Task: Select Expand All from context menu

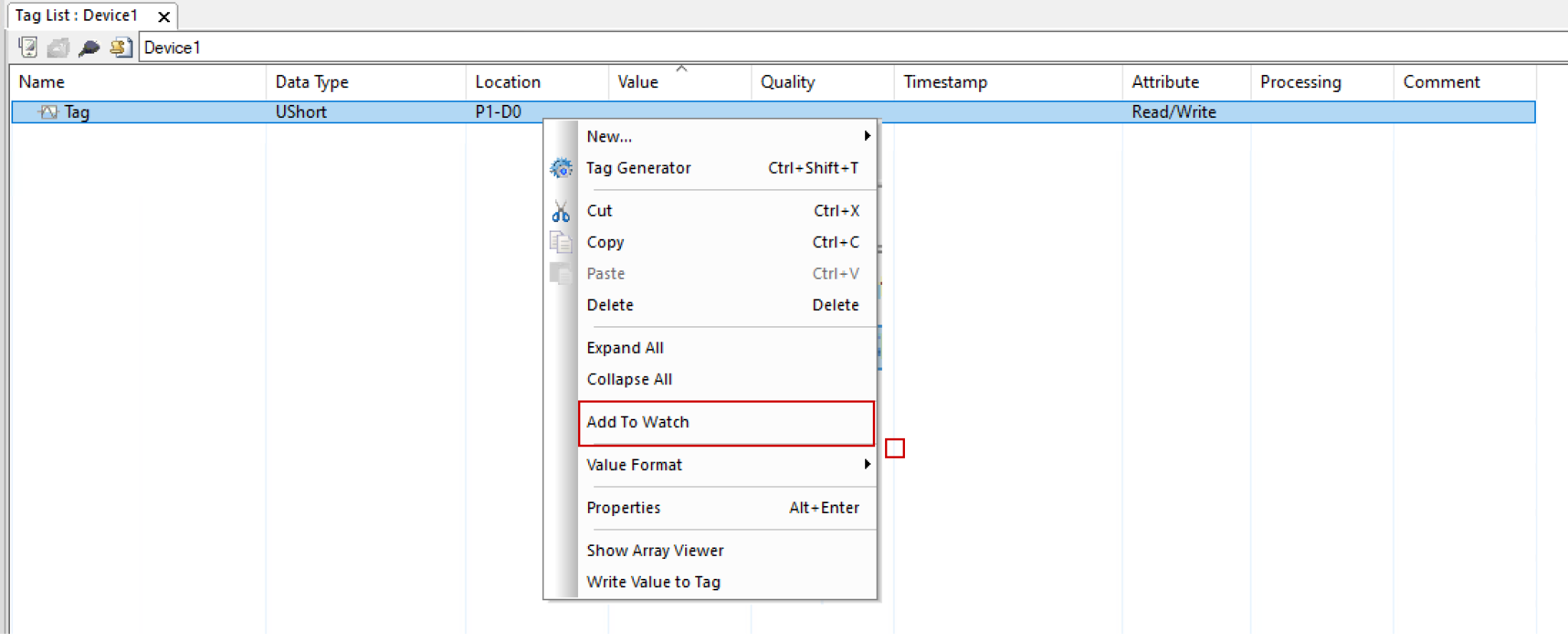Action: [625, 348]
